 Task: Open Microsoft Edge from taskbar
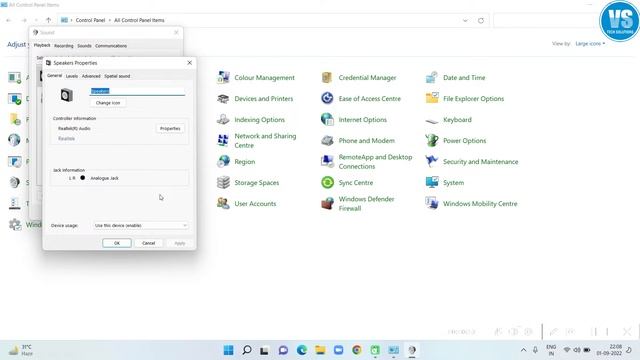click(x=302, y=350)
